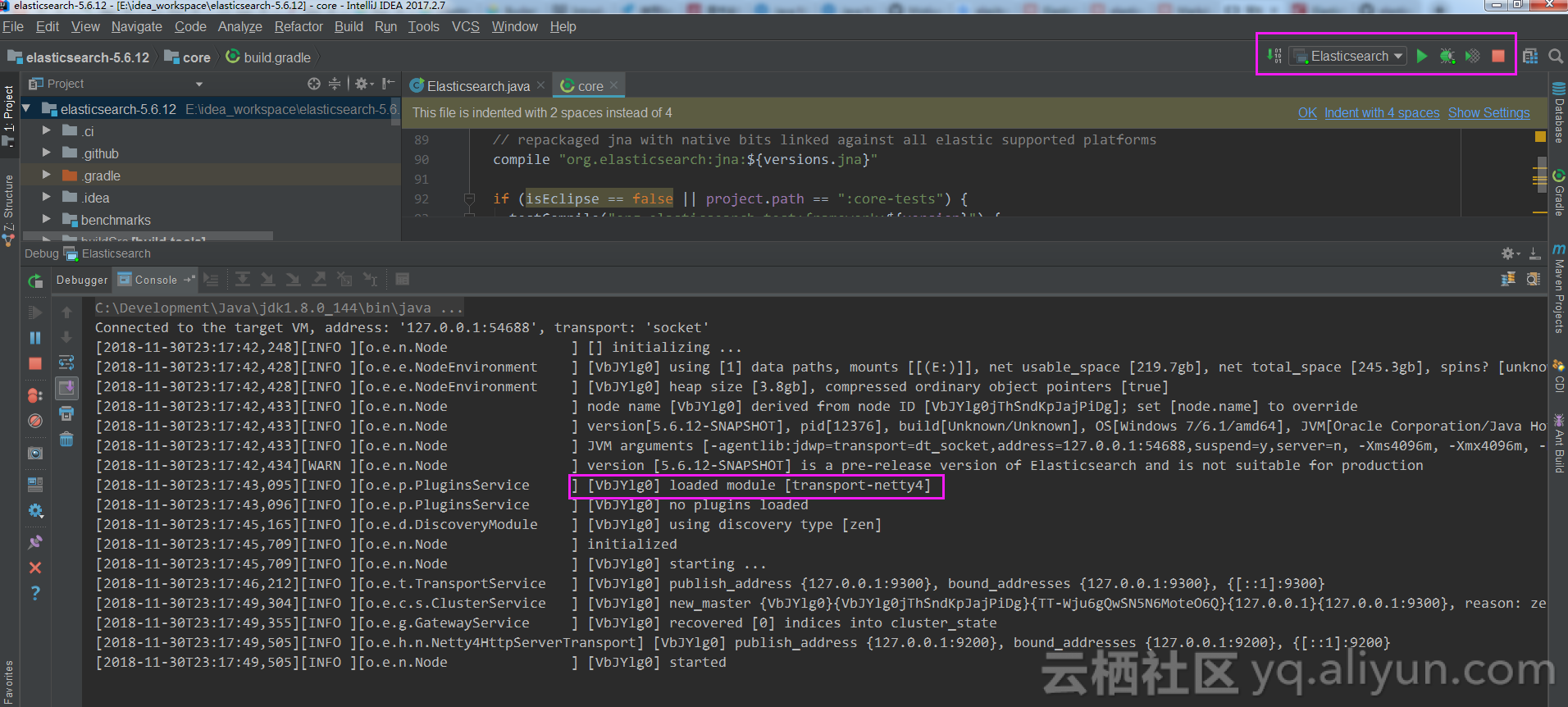Viewport: 1568px width, 707px height.
Task: Open the Project panel gear settings
Action: click(364, 84)
